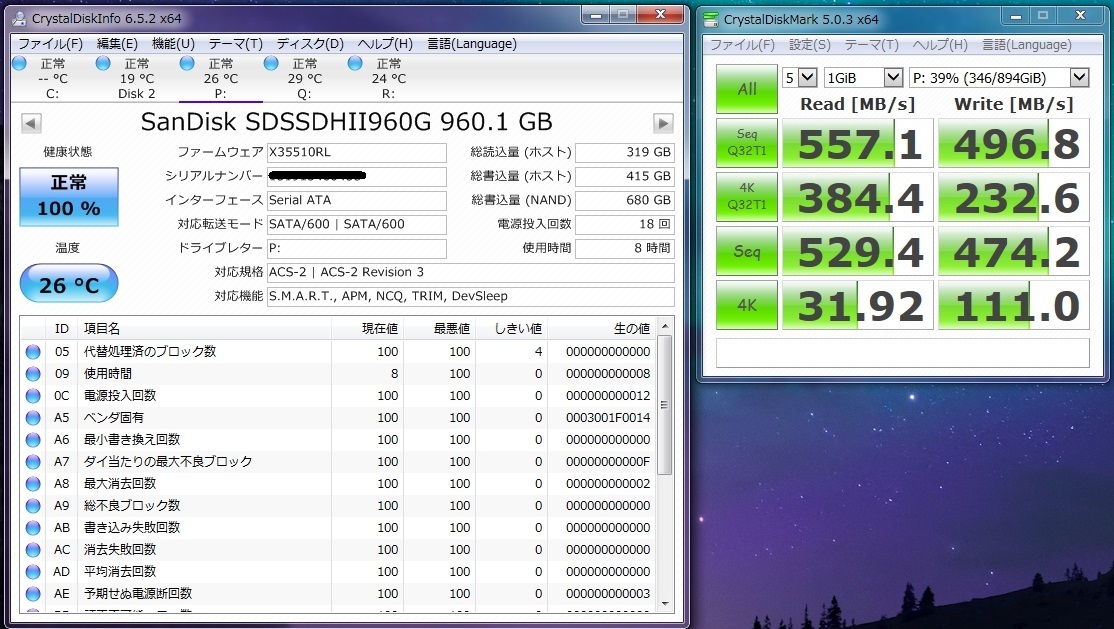
Task: Click the status orb for attribute 05
Action: [33, 351]
